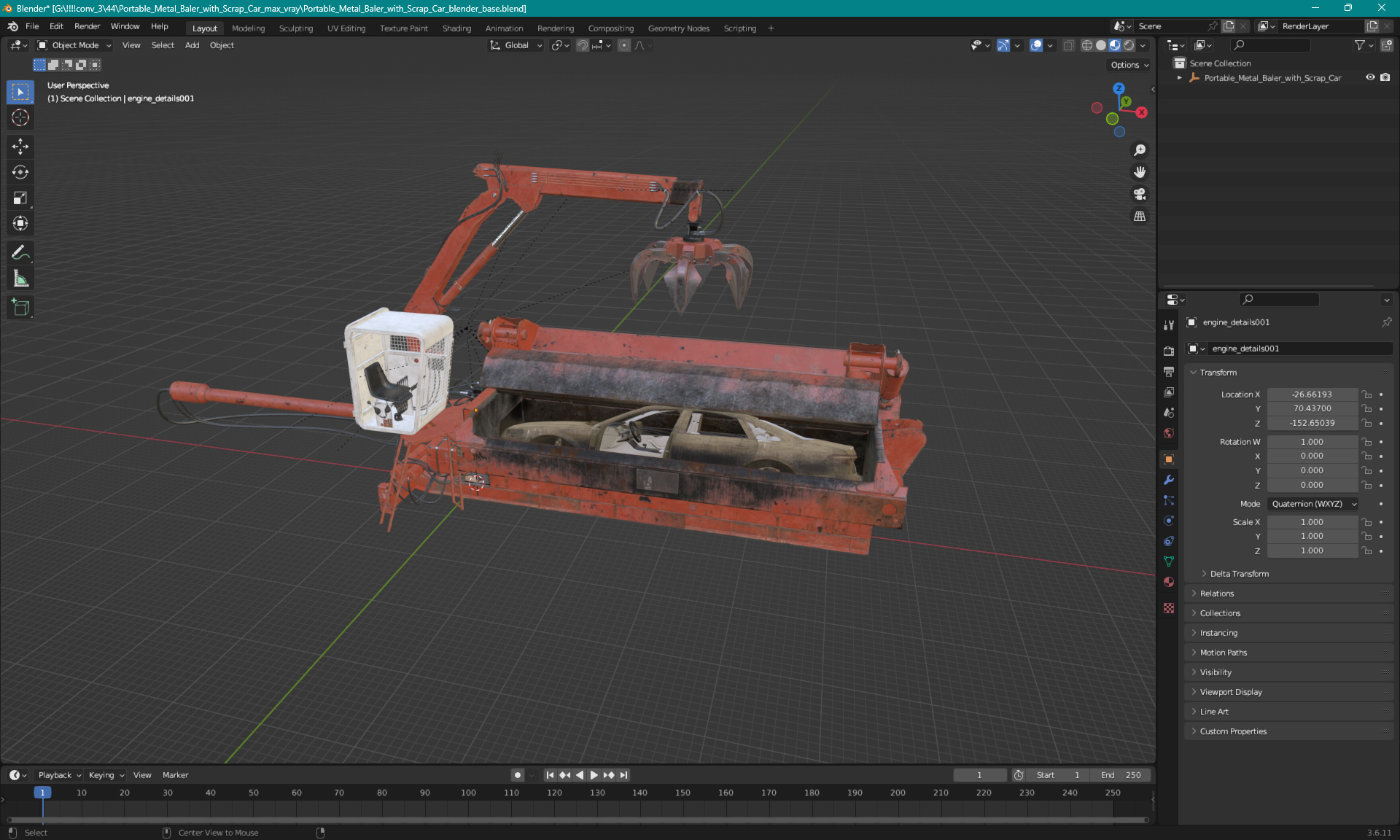
Task: Open the timeline Marker menu
Action: coord(175,775)
